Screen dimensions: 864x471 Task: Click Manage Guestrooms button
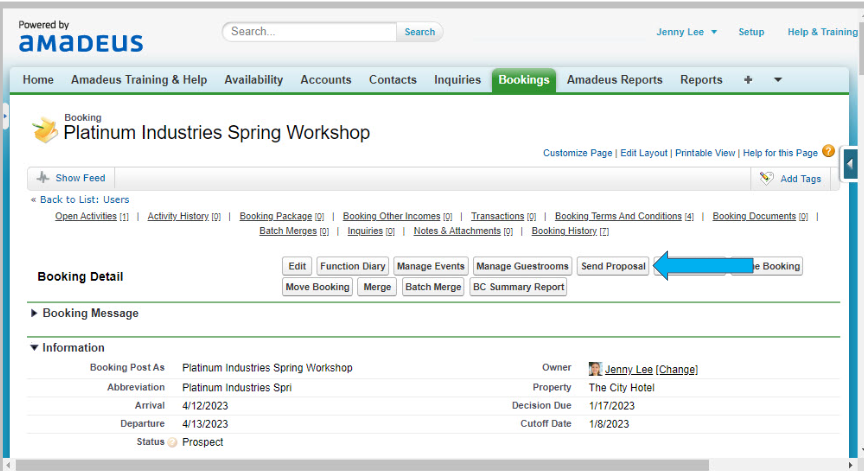[522, 266]
